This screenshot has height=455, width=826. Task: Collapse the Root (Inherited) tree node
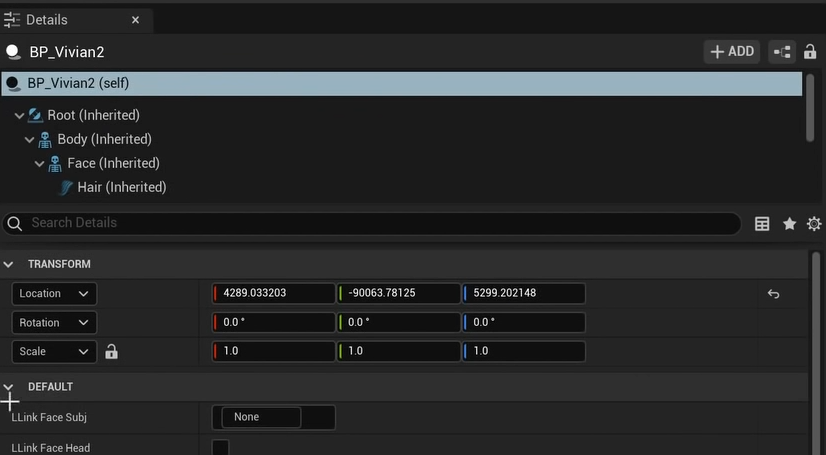tap(19, 115)
